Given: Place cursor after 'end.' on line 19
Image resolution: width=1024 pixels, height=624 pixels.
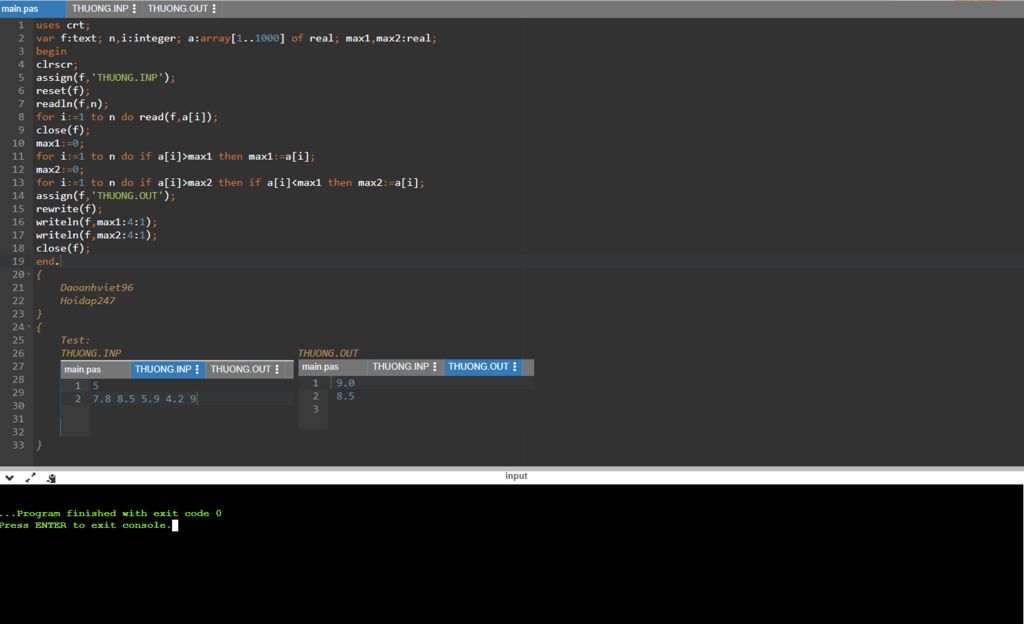Looking at the screenshot, I should coord(60,262).
